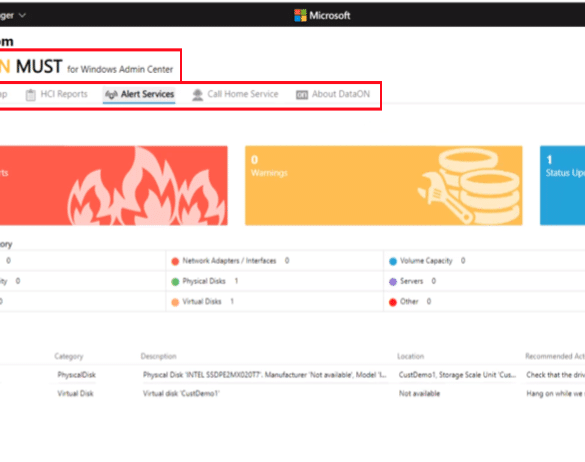585x462 pixels.
Task: Click the 'Not available' location cell
Action: 419,393
